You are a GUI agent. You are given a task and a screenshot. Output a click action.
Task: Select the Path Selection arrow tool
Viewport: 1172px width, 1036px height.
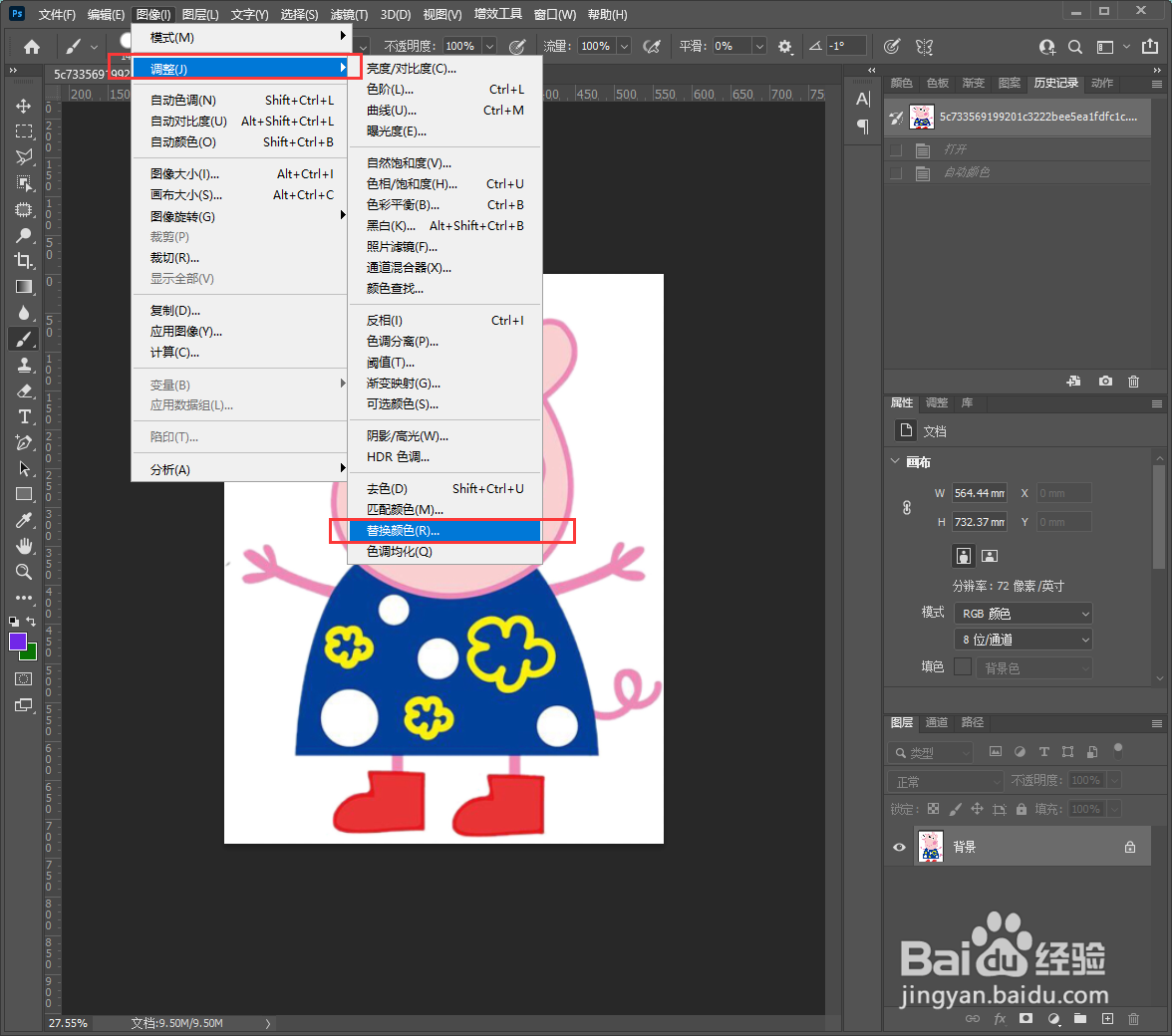click(x=24, y=468)
